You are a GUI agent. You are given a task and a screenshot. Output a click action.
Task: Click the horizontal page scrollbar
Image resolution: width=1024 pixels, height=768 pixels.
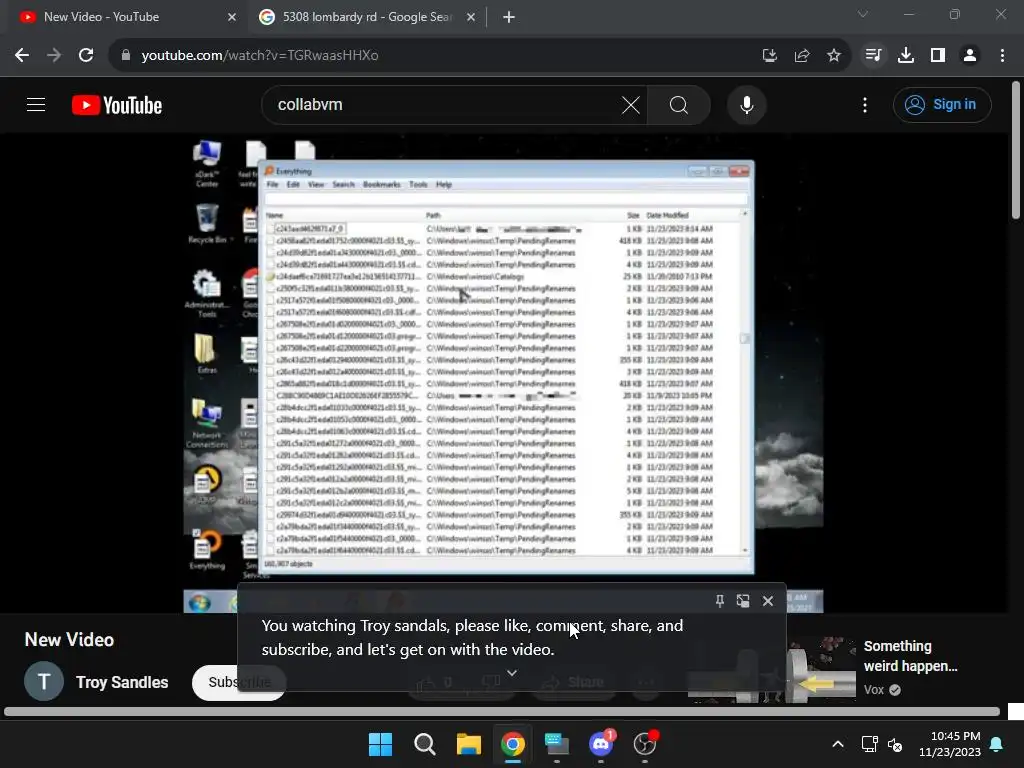[x=502, y=712]
